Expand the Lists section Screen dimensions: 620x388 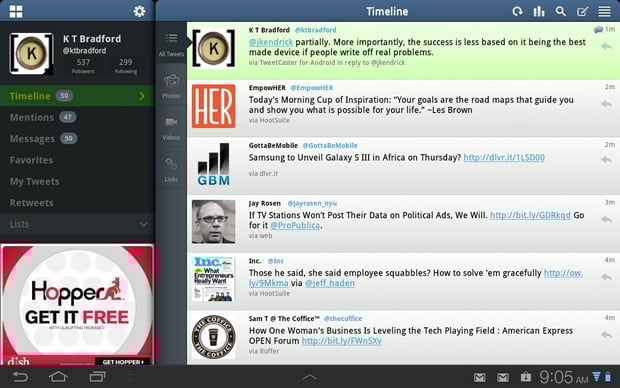(x=77, y=224)
